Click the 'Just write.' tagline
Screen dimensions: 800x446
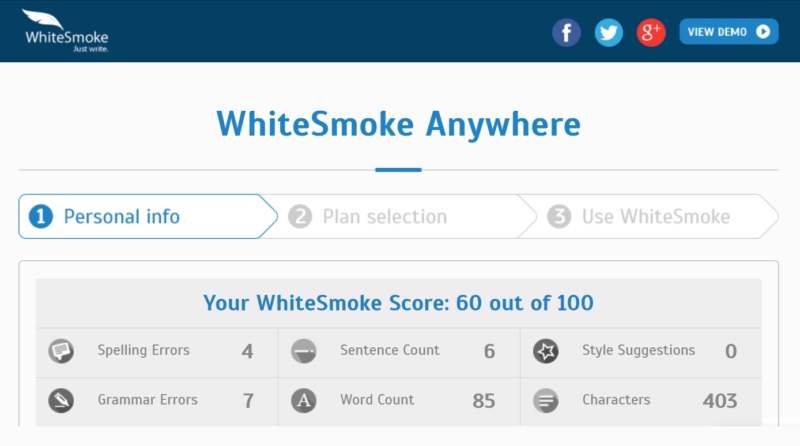click(90, 49)
